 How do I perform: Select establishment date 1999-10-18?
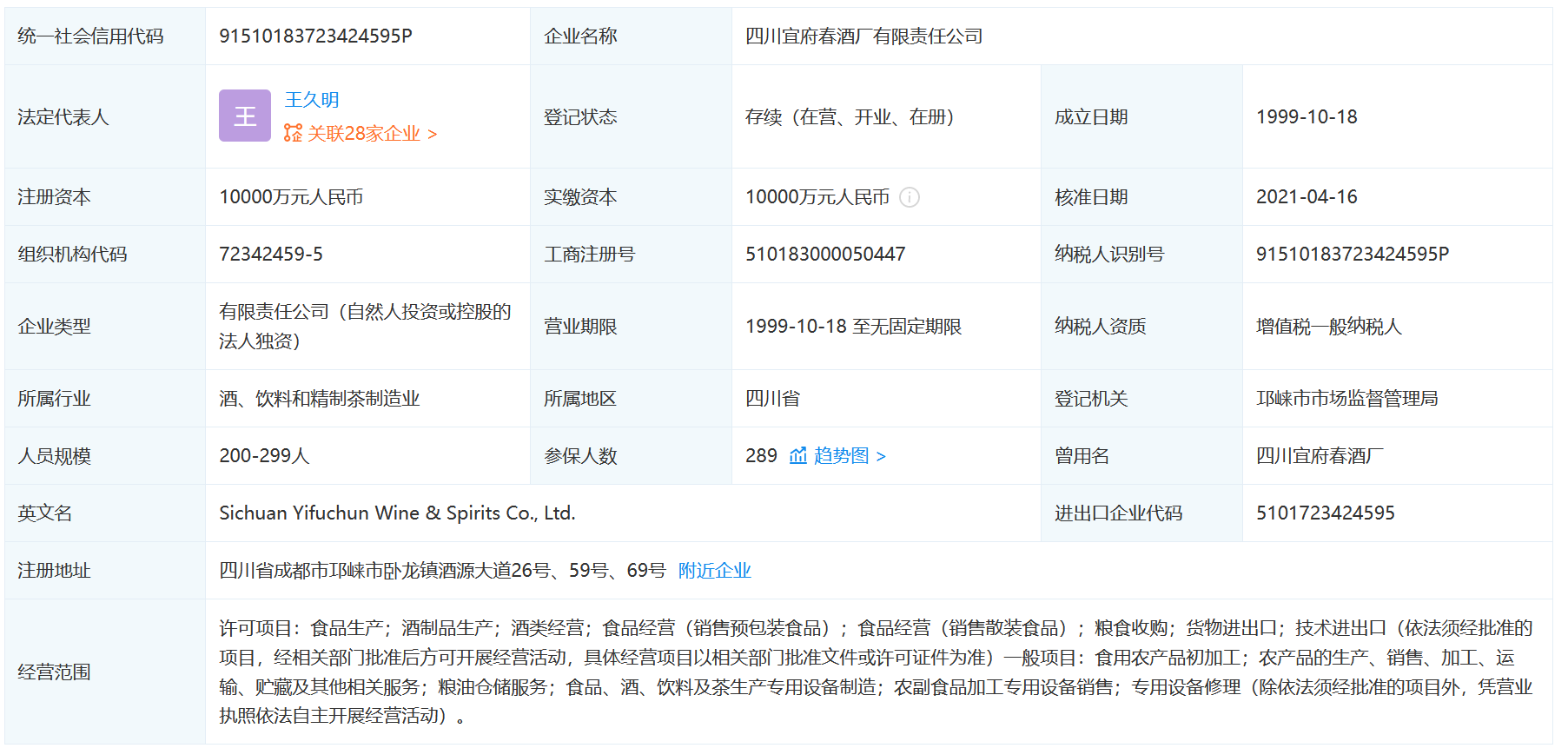[x=1307, y=117]
